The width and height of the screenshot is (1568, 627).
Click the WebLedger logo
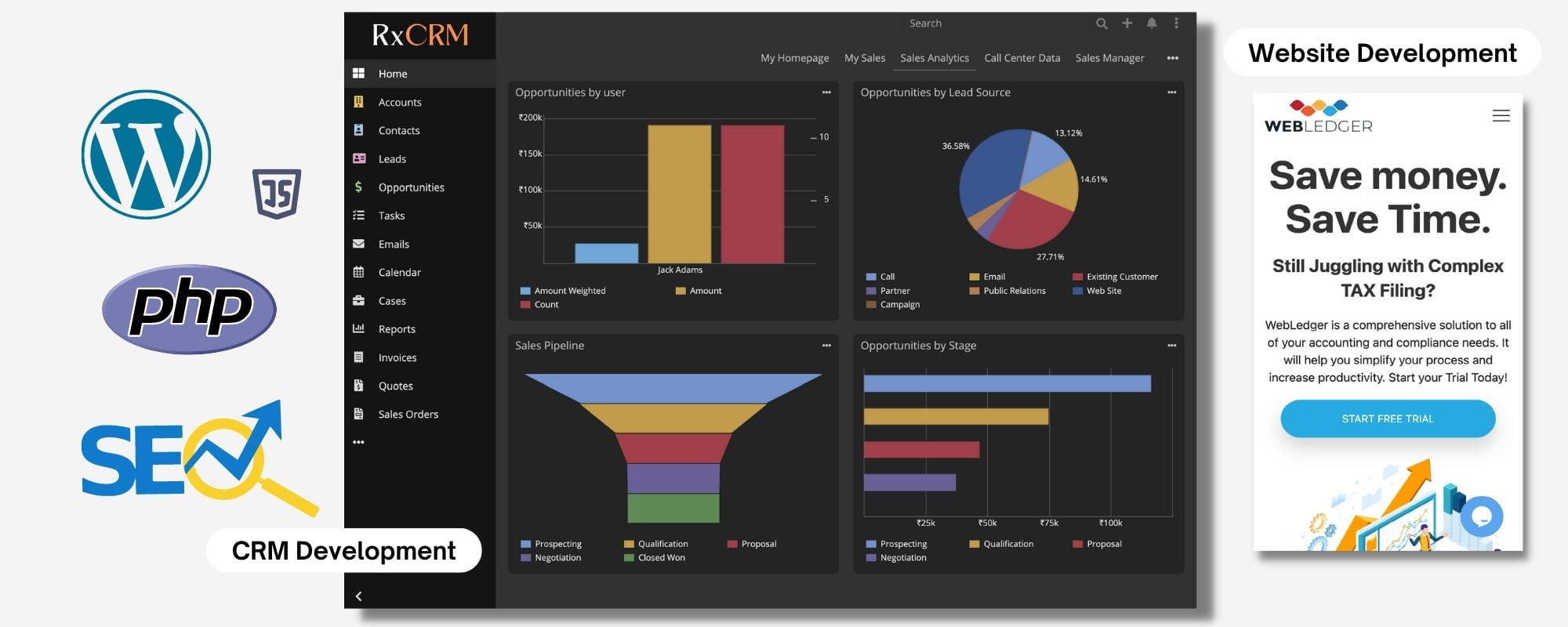[x=1319, y=117]
